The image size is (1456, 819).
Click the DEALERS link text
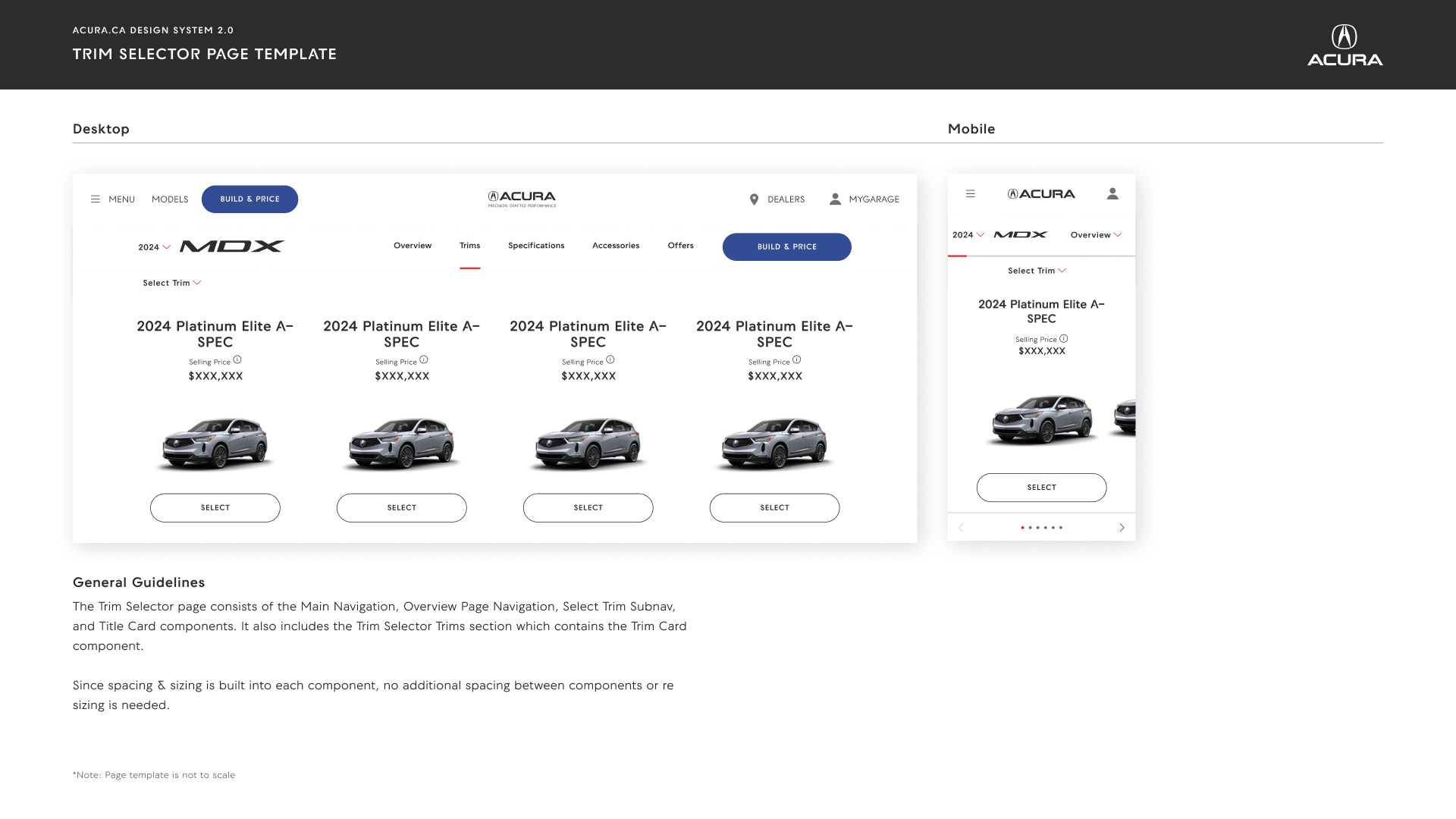(786, 199)
